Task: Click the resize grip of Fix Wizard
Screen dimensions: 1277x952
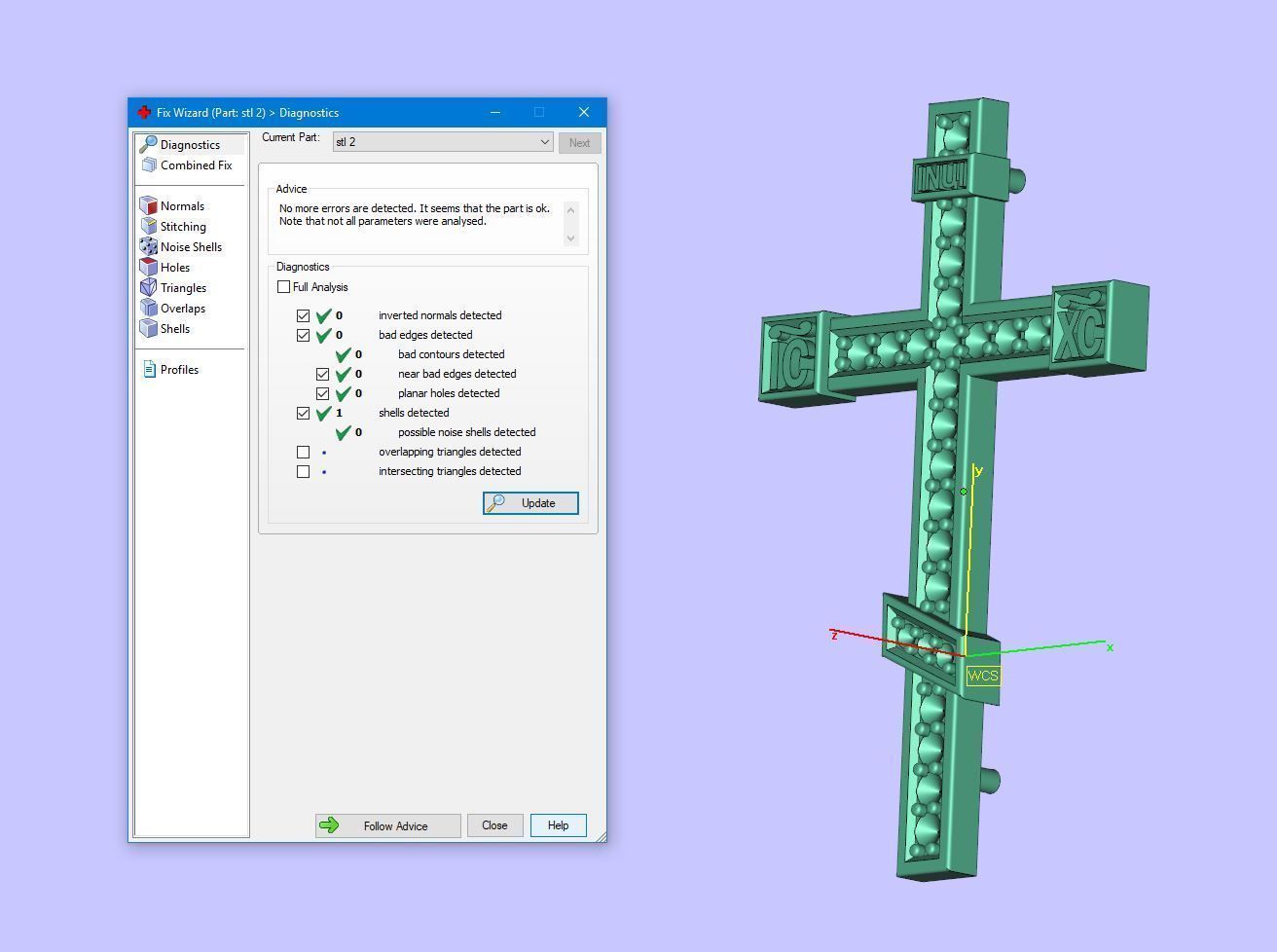Action: tap(601, 836)
